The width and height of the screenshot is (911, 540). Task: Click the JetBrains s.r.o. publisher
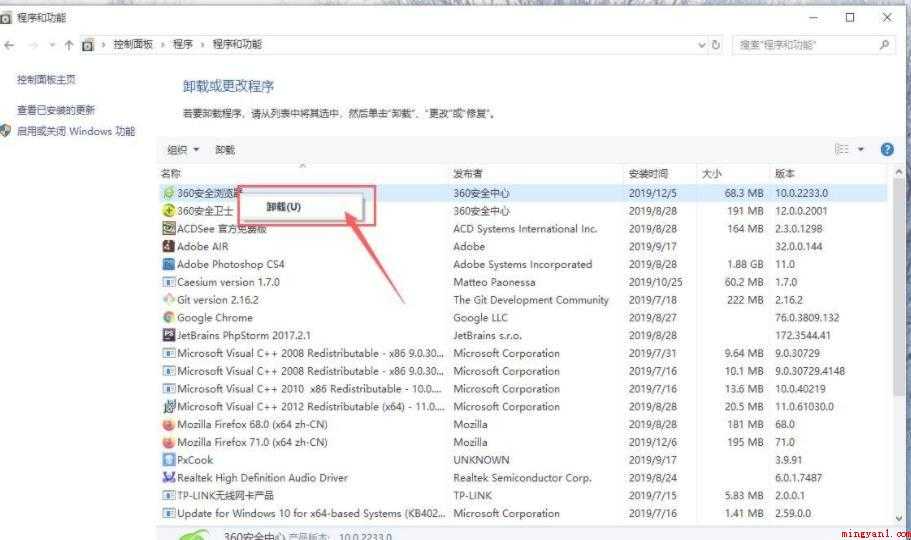pos(487,335)
